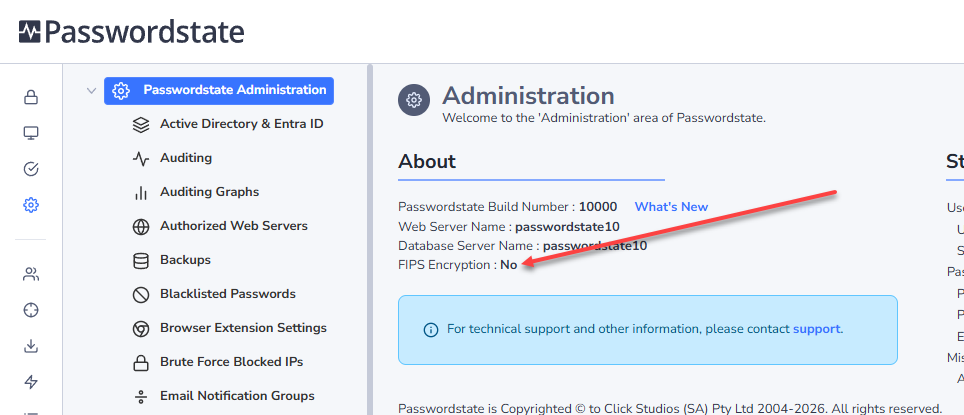
Task: Select Backups in the navigation tree
Action: tap(185, 259)
